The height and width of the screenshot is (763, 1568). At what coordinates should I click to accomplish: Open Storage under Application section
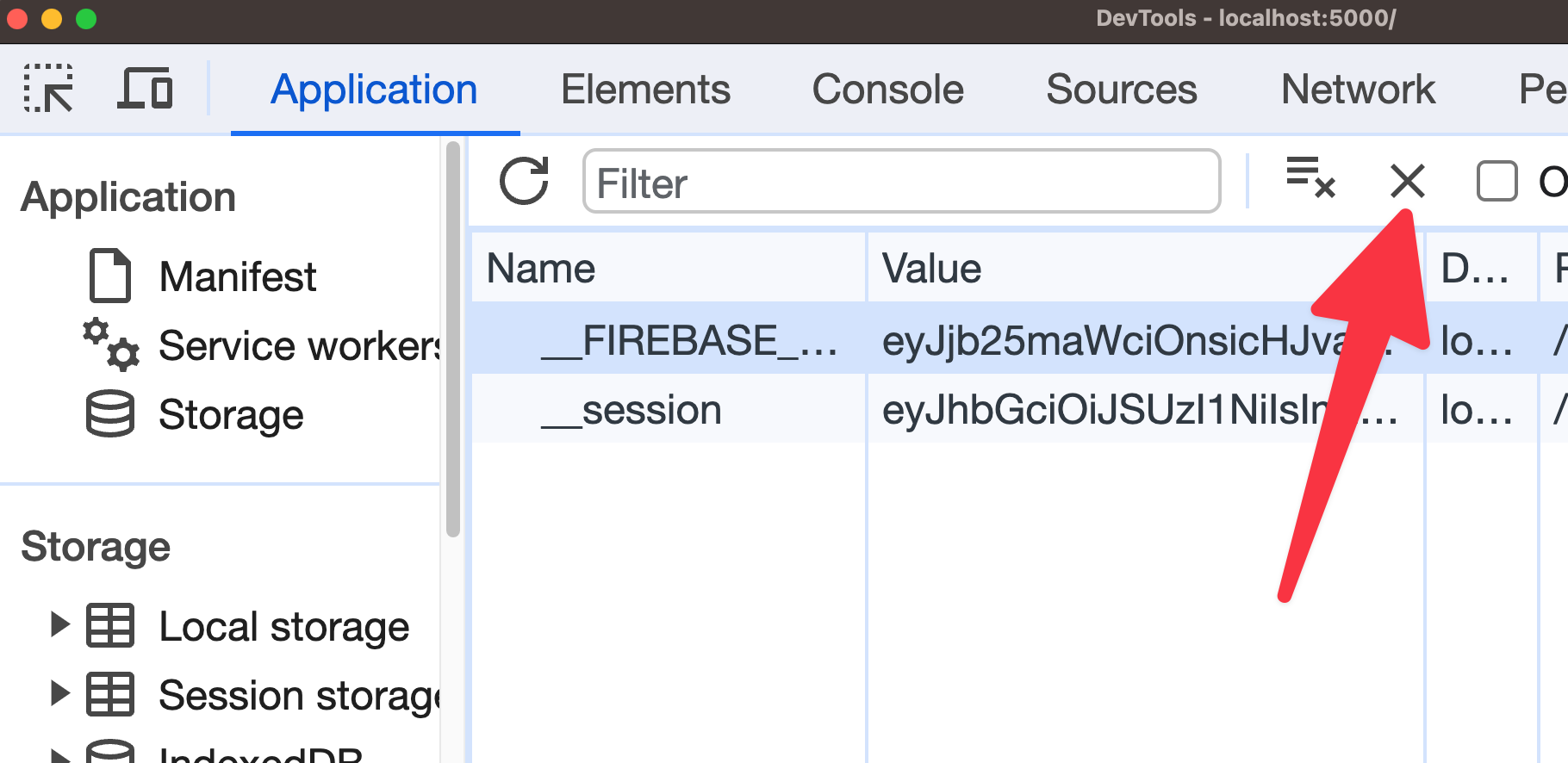230,414
